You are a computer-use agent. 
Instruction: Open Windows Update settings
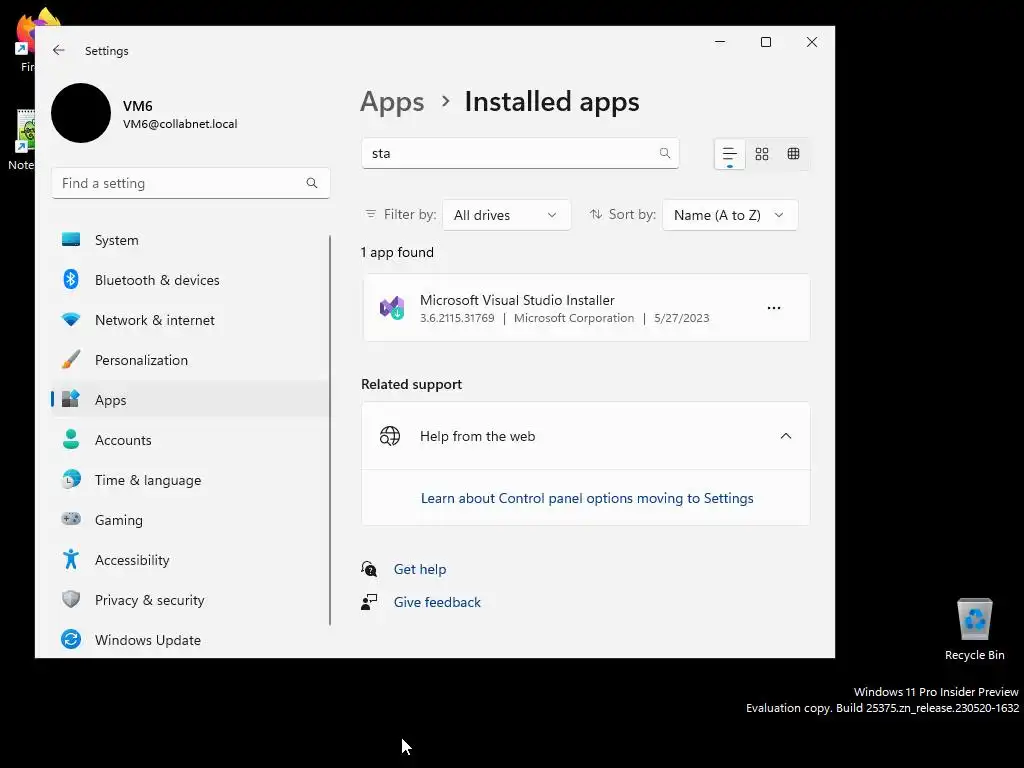[x=189, y=640]
